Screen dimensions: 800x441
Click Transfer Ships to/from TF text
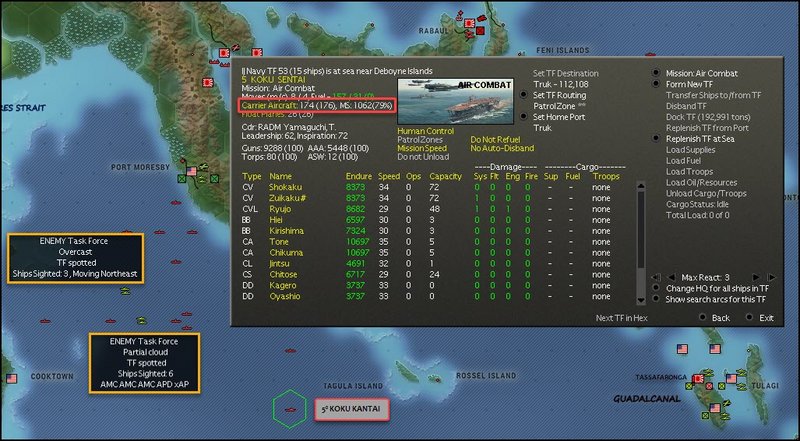713,95
